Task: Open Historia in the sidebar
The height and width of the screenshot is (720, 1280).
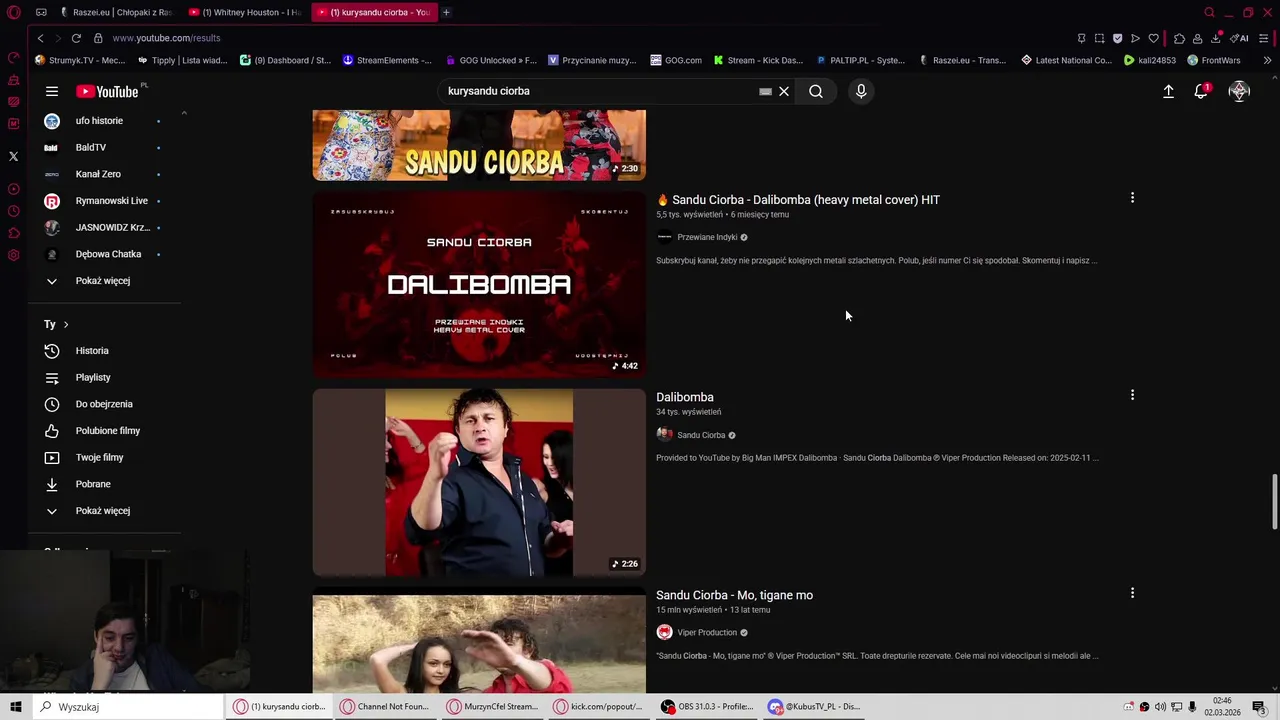Action: (x=92, y=351)
